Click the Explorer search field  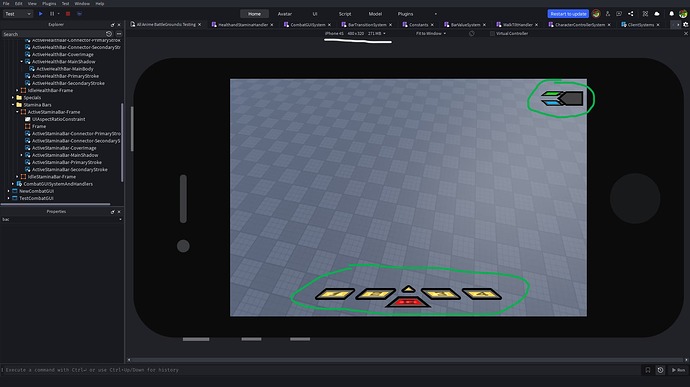tap(53, 34)
